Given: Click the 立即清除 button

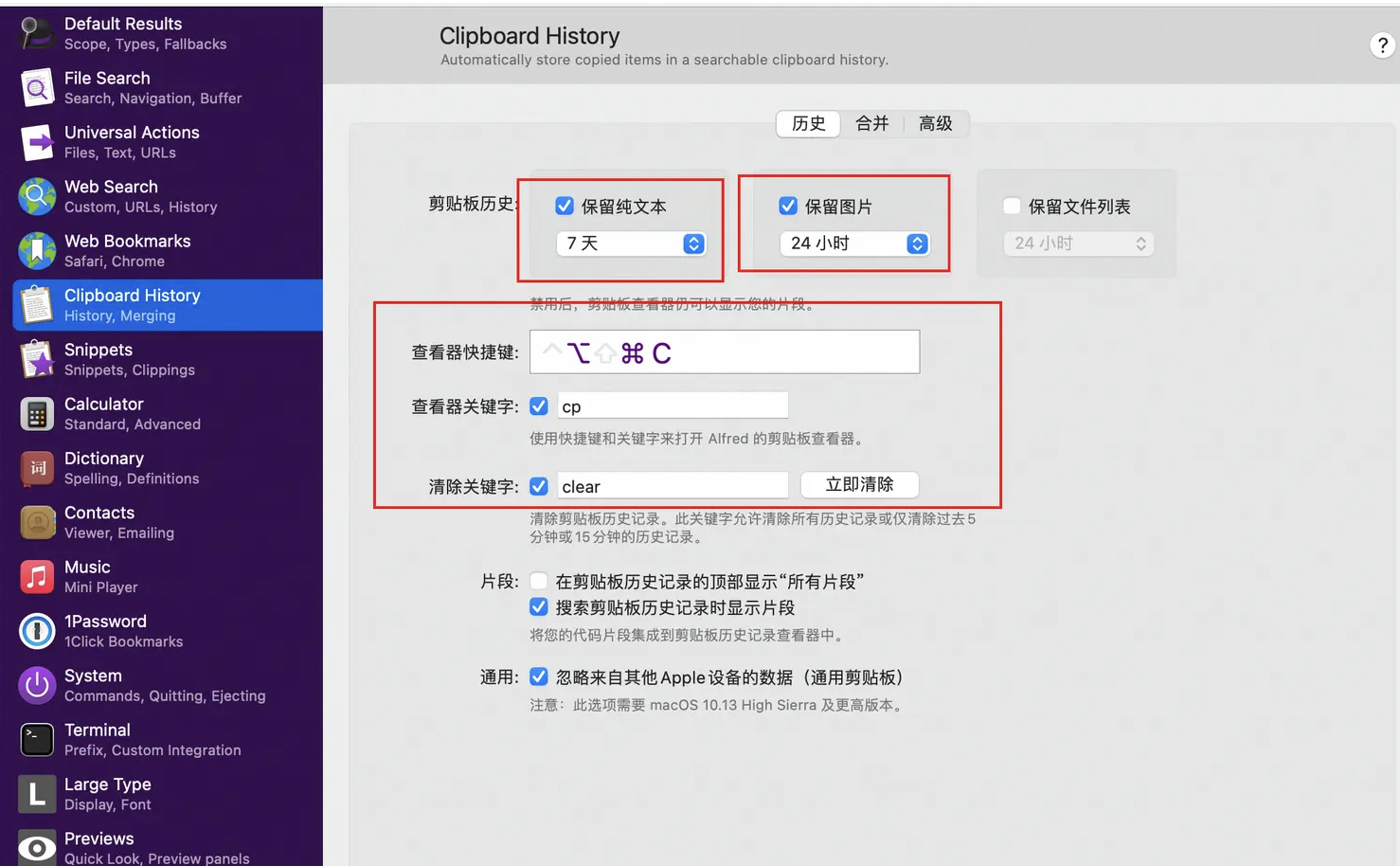Looking at the screenshot, I should click(860, 484).
